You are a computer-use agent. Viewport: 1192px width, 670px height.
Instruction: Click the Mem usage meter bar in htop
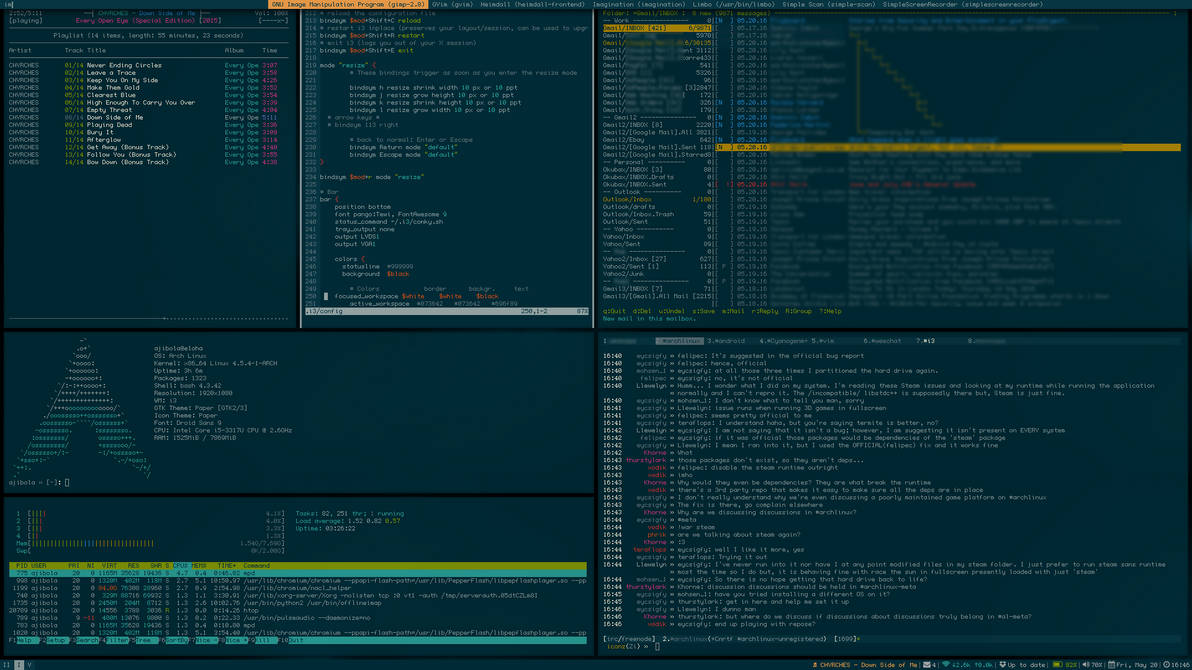150,543
